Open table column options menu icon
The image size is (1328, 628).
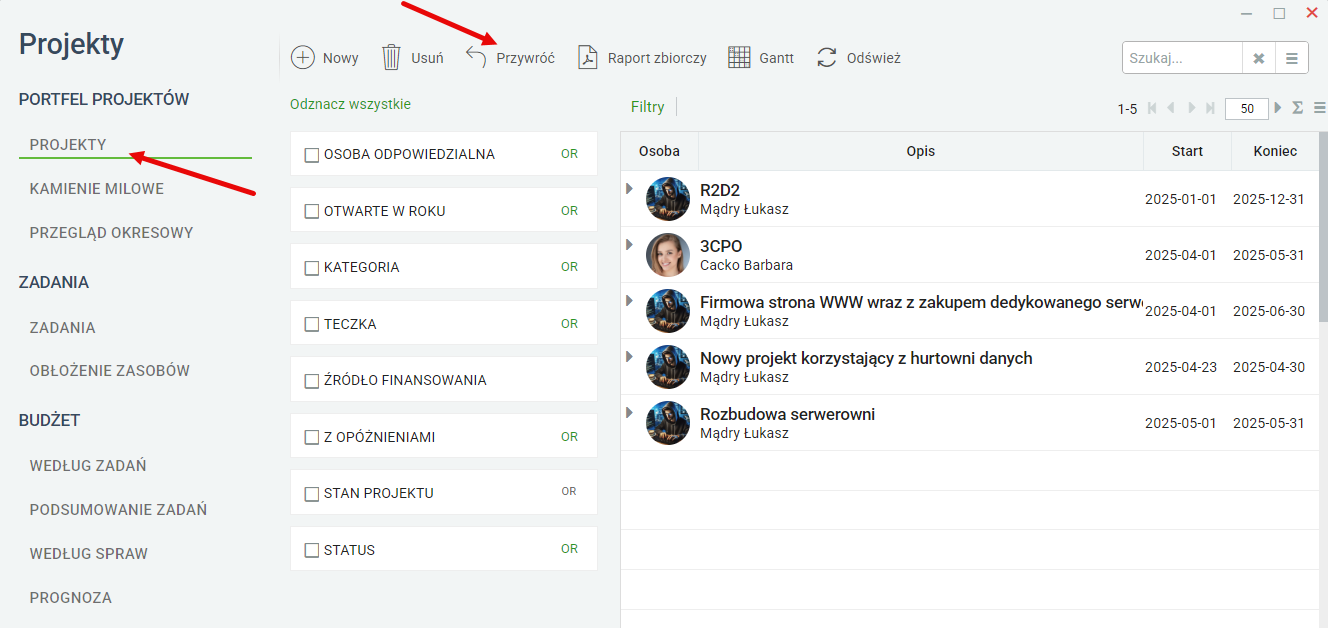pos(1319,108)
